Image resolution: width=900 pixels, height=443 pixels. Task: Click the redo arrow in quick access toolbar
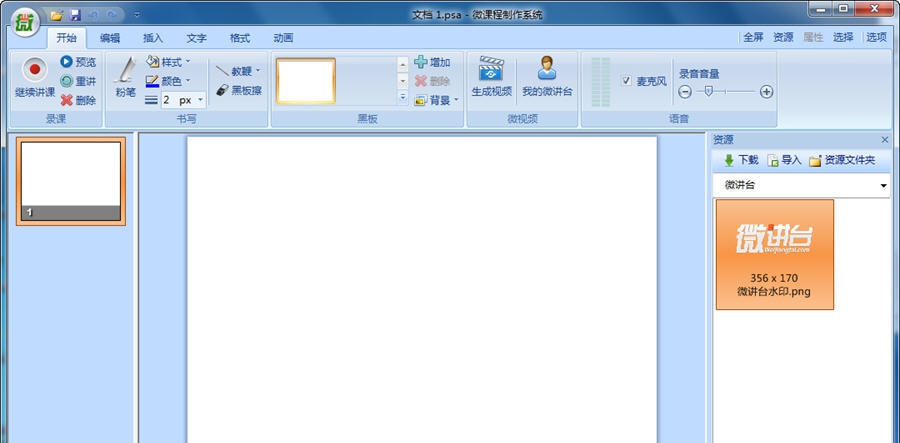[x=112, y=15]
